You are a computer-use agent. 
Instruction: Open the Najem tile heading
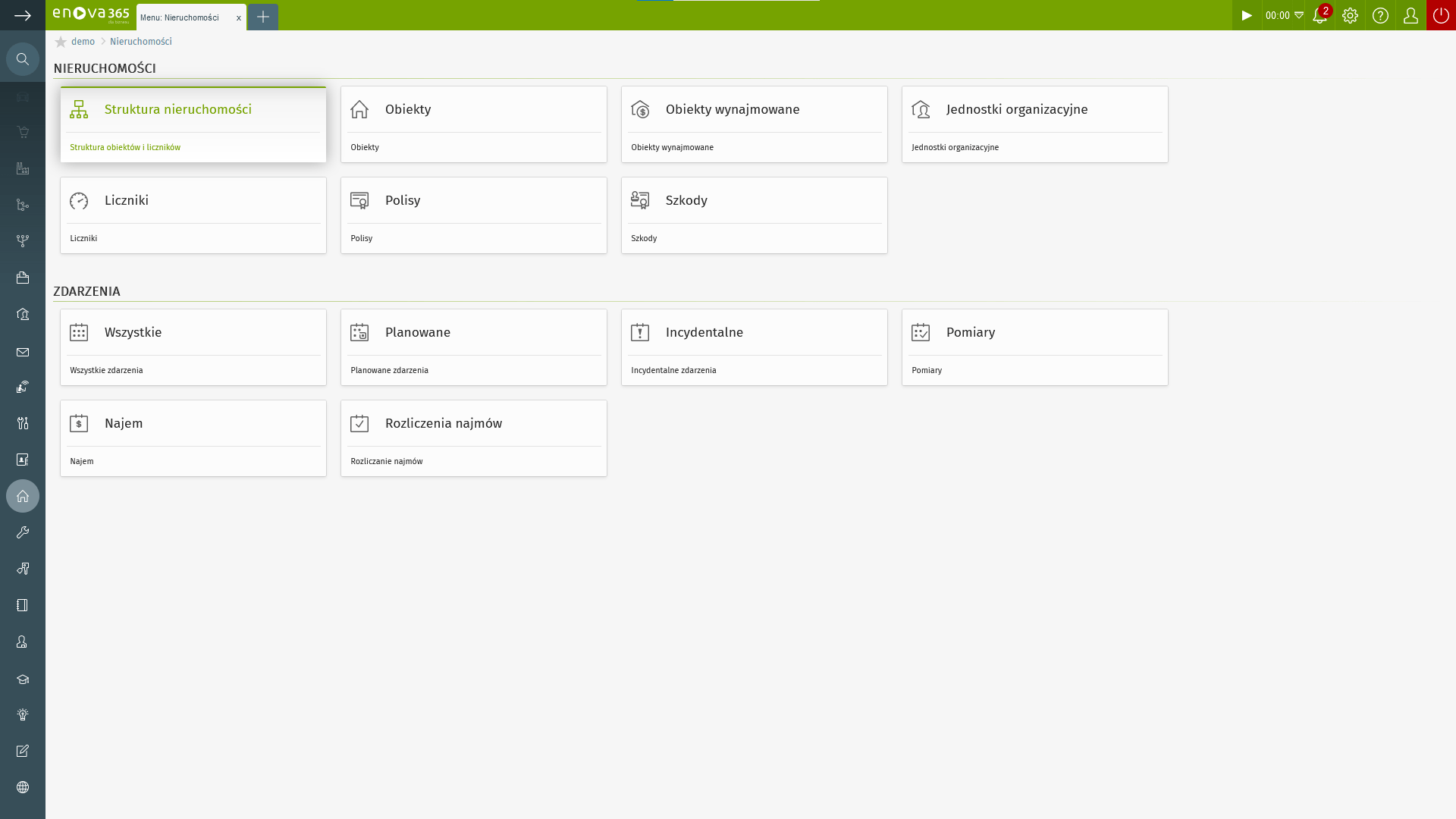tap(124, 423)
